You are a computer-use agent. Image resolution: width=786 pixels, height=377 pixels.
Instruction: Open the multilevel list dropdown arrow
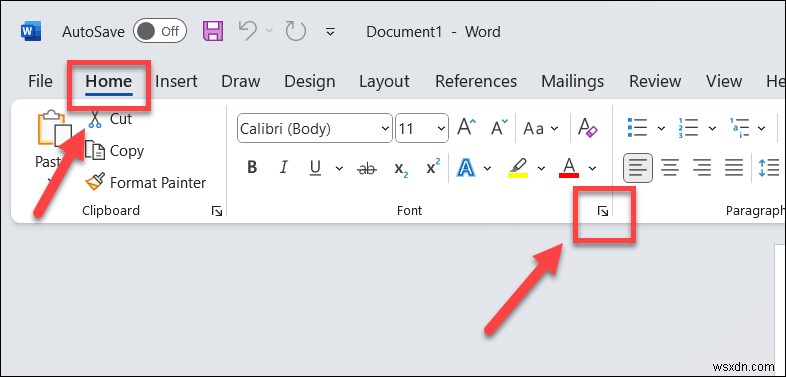[761, 129]
